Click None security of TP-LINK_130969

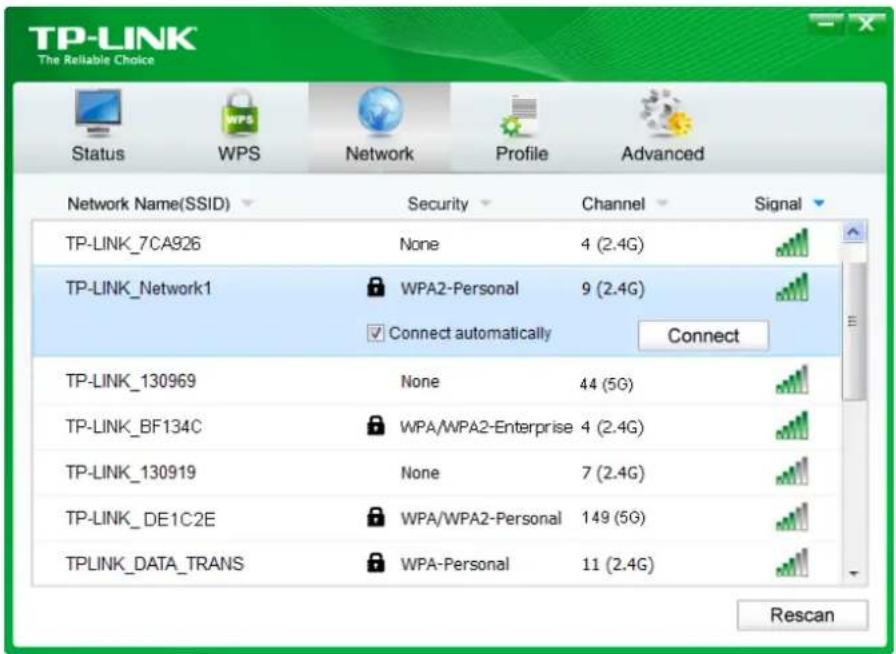420,381
